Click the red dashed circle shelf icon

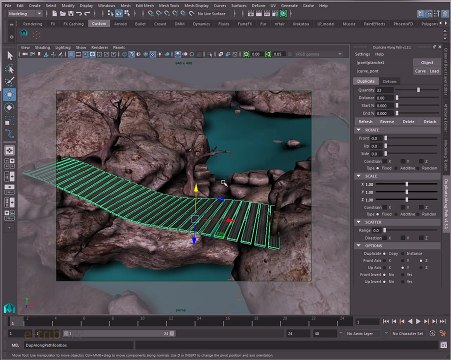pyautogui.click(x=36, y=34)
